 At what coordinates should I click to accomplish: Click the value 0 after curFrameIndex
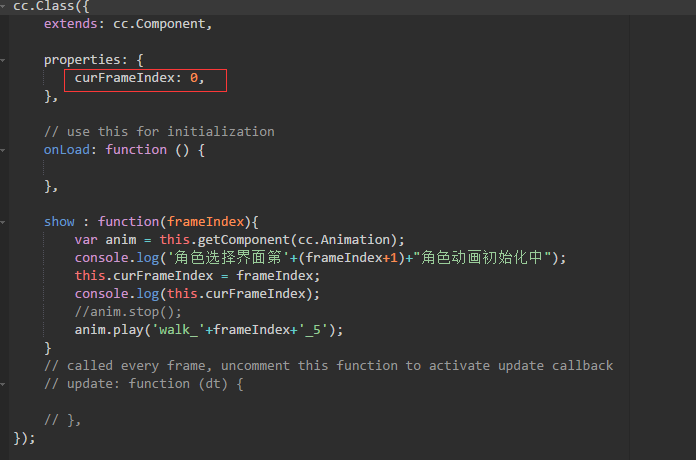[x=194, y=78]
